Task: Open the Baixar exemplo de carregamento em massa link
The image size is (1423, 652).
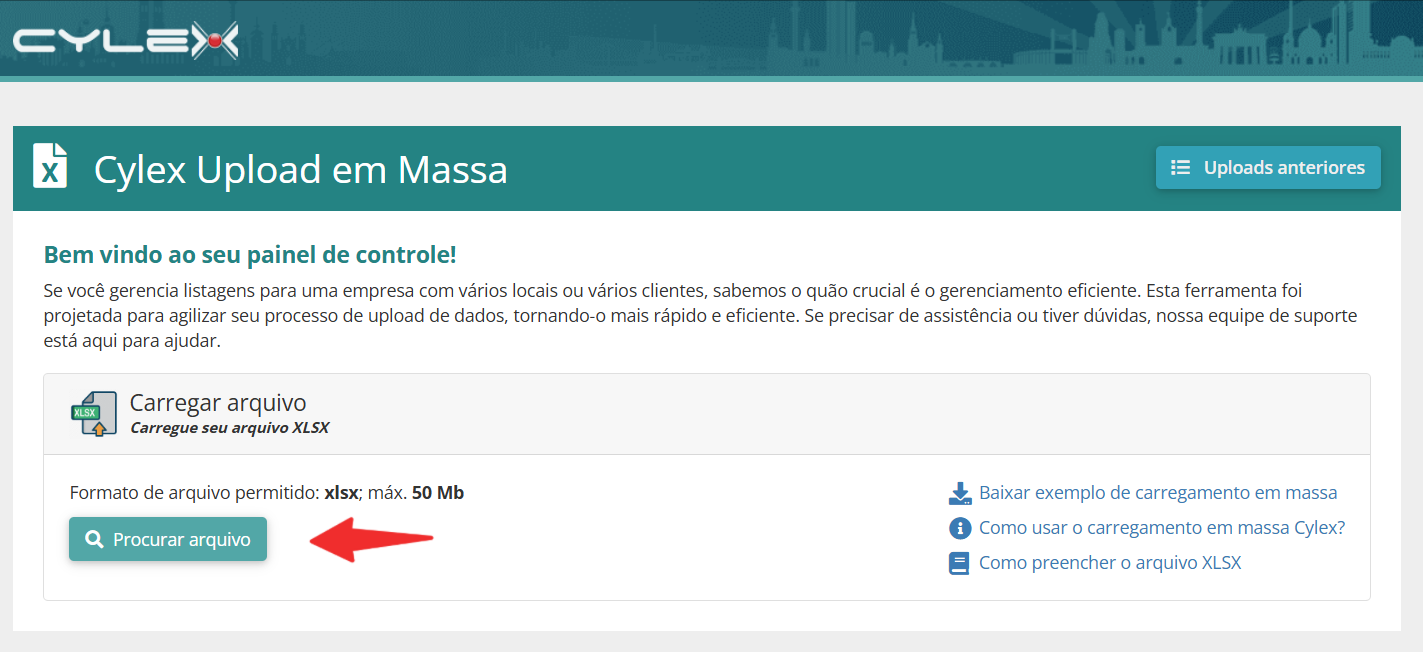Action: (1158, 493)
